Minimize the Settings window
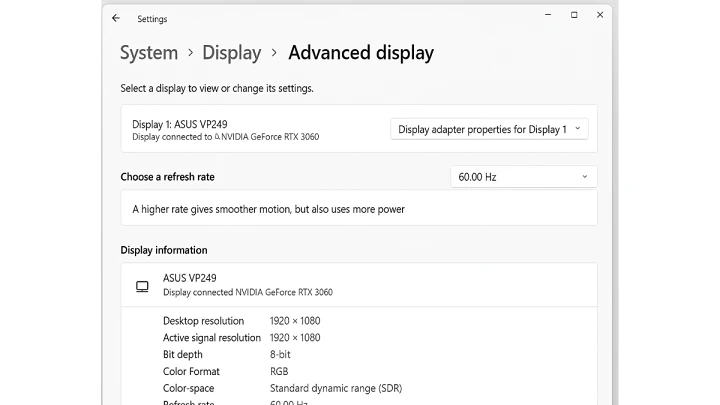The height and width of the screenshot is (405, 720). pyautogui.click(x=548, y=15)
